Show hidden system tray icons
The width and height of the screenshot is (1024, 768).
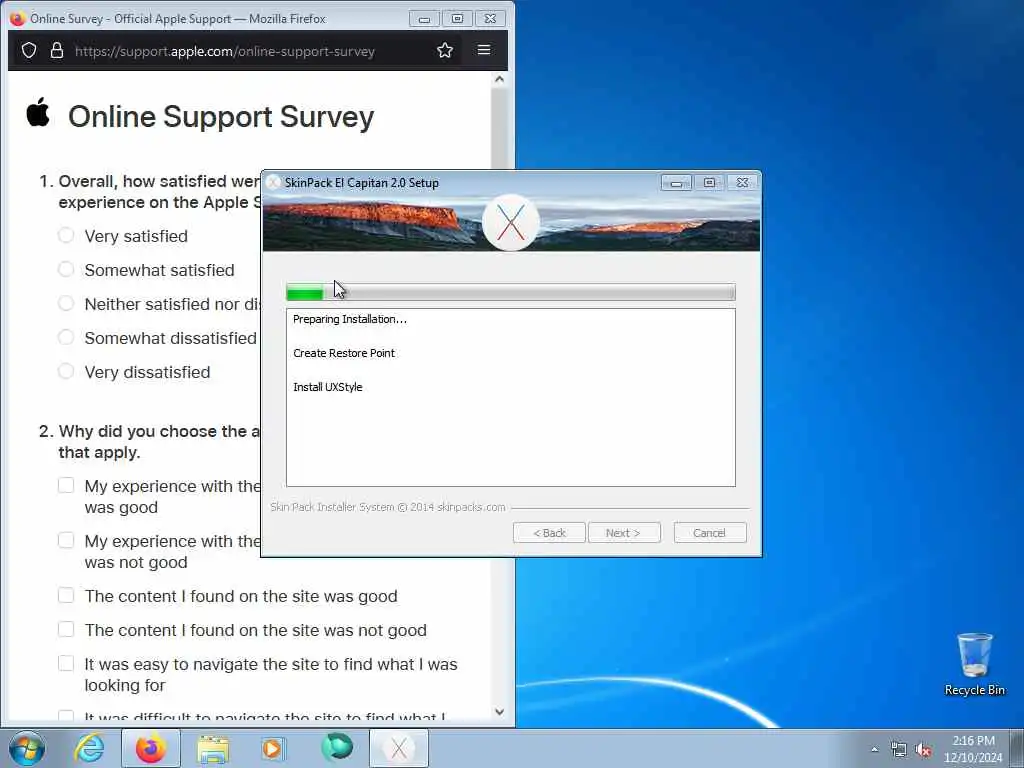coord(874,750)
